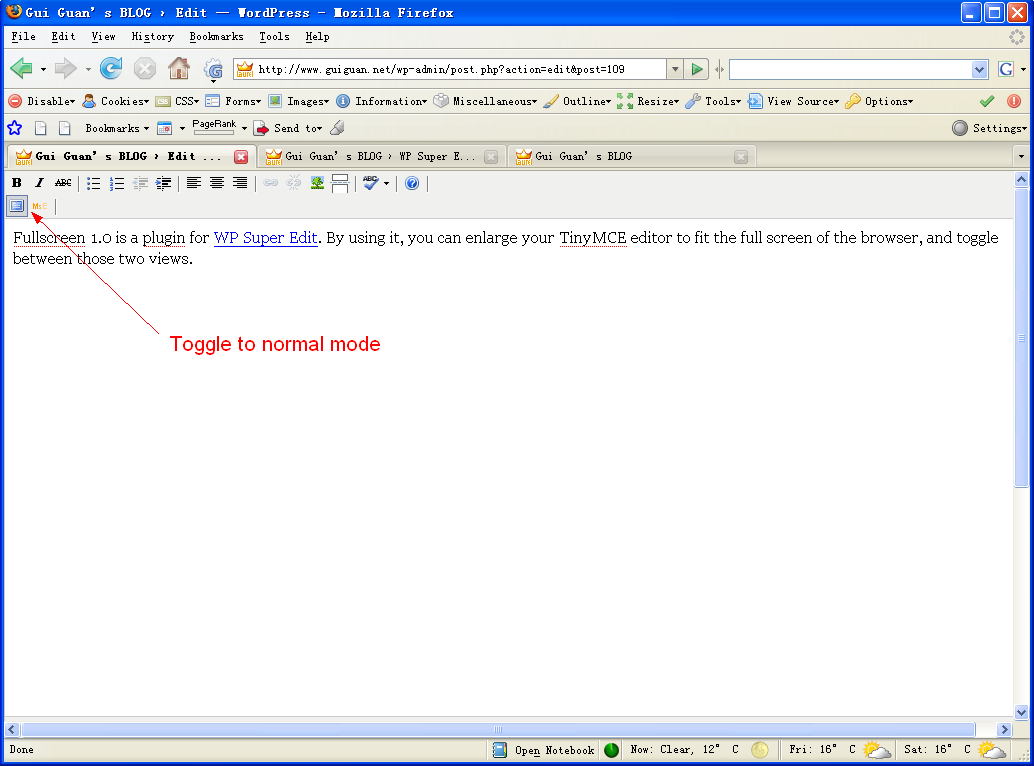Open the search box suggestions dropdown

point(979,69)
